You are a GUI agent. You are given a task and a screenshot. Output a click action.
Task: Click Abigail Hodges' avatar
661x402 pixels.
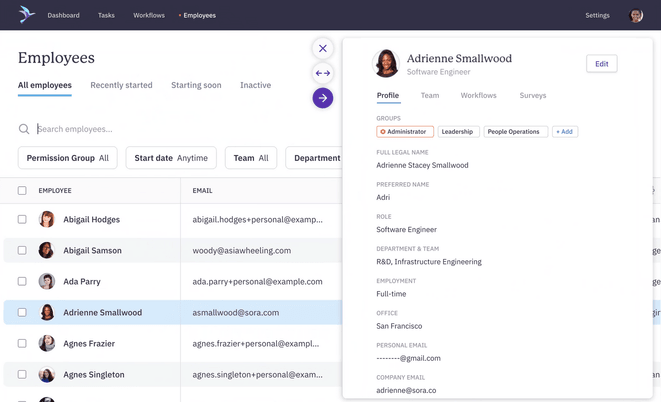(47, 220)
